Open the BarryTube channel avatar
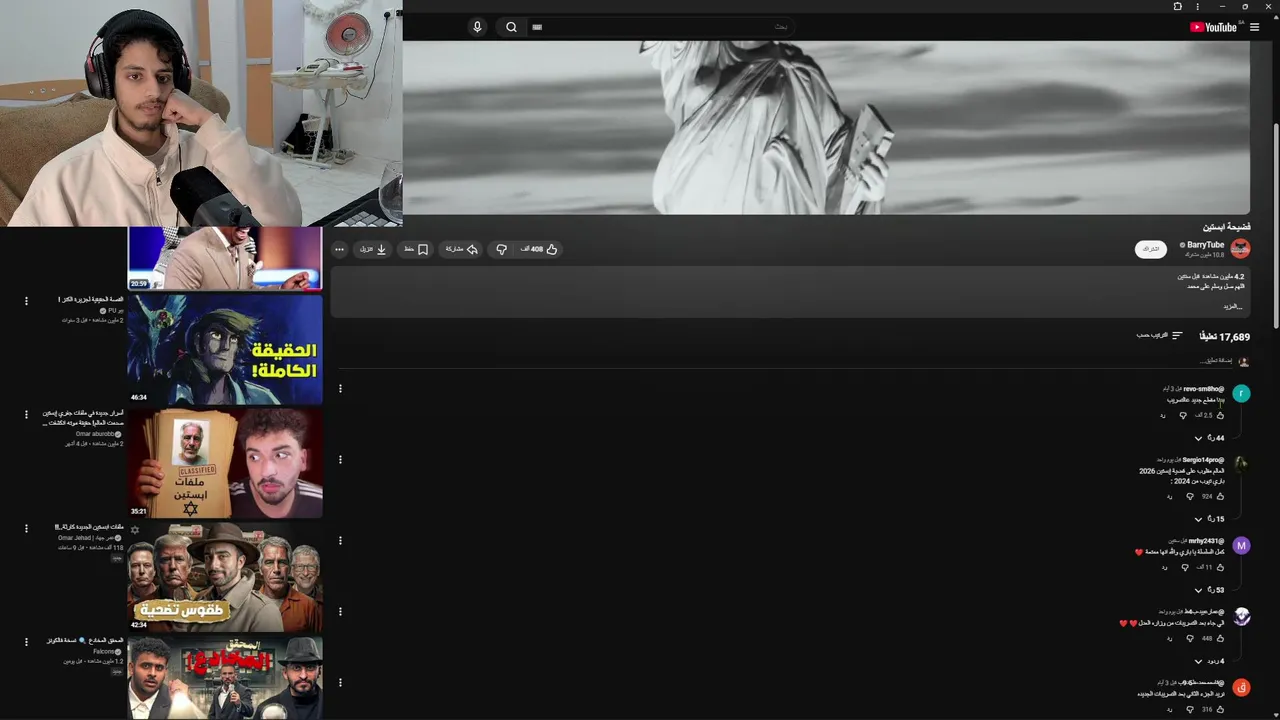The width and height of the screenshot is (1280, 720). [x=1240, y=248]
